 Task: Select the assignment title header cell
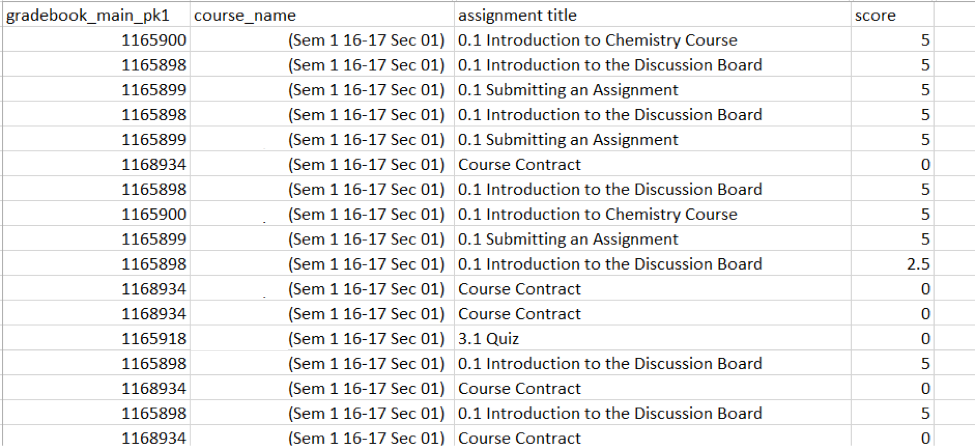coord(652,16)
